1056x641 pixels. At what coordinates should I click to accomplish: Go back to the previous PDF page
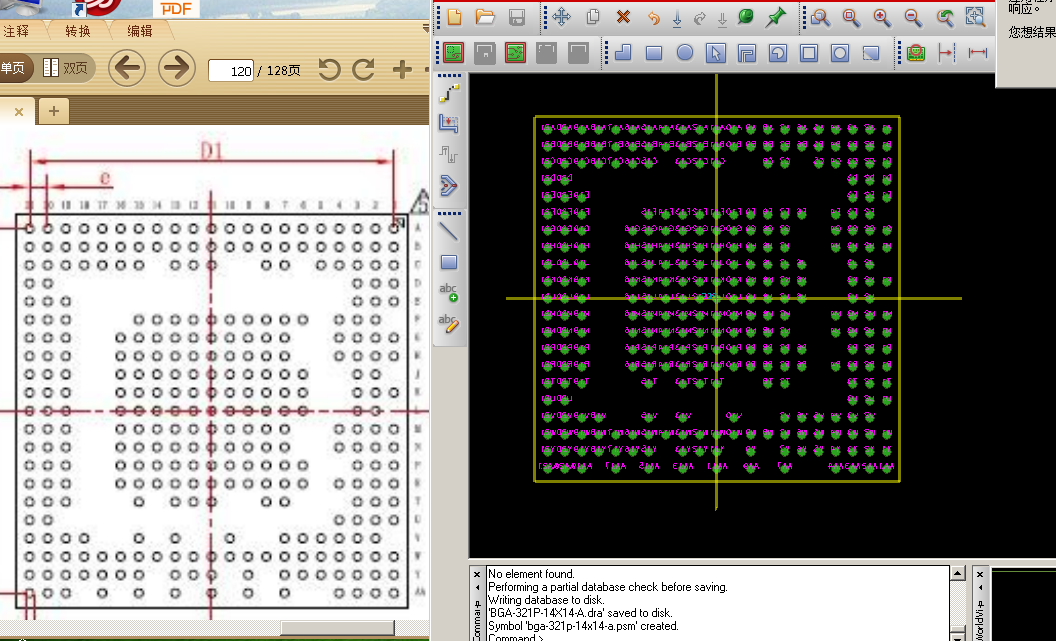[127, 69]
